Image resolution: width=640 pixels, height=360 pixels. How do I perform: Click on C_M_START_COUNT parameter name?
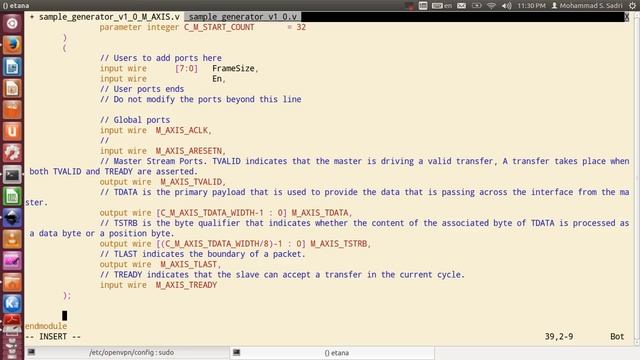pyautogui.click(x=219, y=27)
